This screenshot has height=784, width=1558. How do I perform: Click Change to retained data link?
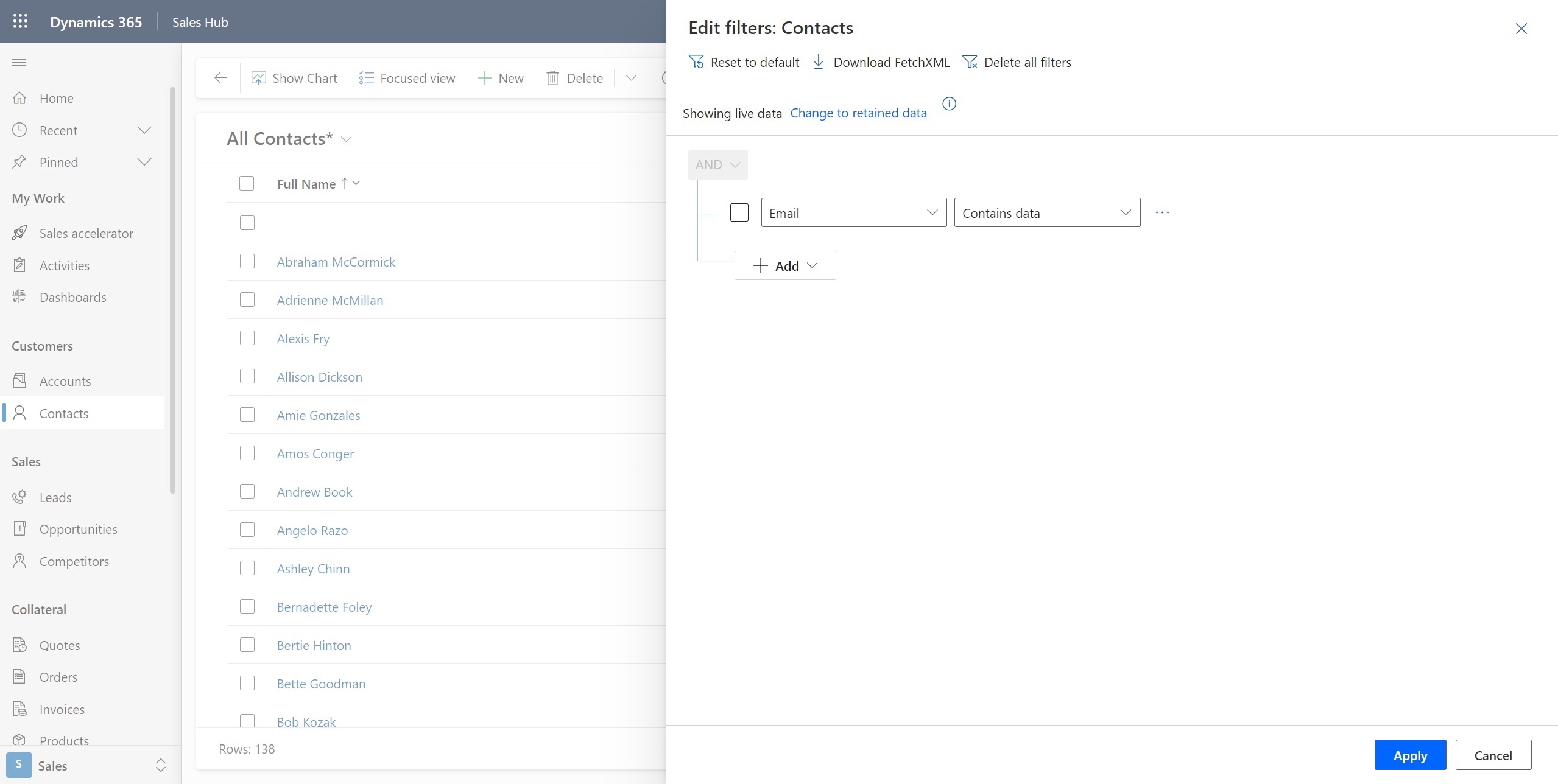coord(858,113)
